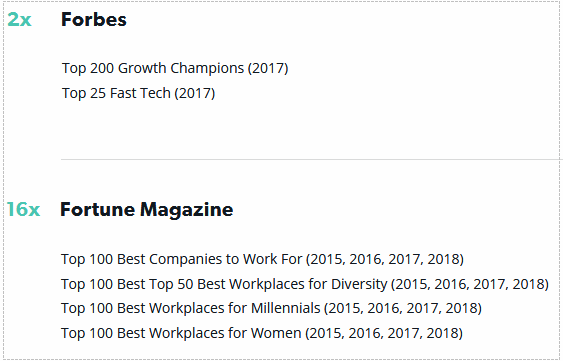The height and width of the screenshot is (361, 563).
Task: Click year 2018 in the Diversity line
Action: pyautogui.click(x=528, y=284)
